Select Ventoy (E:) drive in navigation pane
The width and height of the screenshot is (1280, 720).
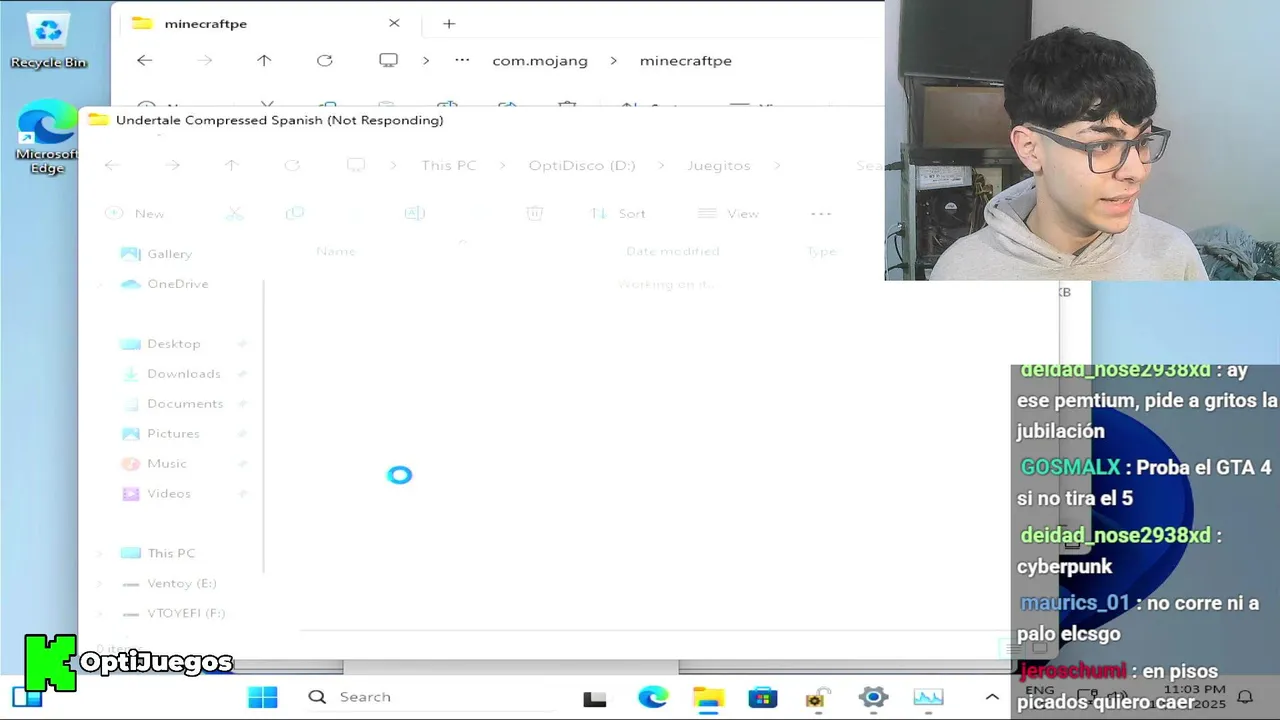pos(168,583)
